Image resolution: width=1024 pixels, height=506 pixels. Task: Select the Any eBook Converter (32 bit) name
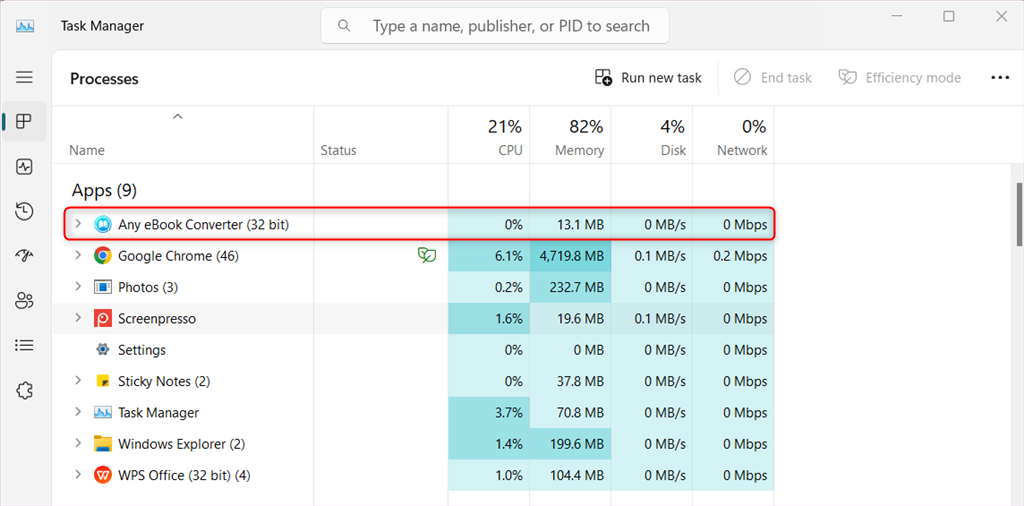pyautogui.click(x=203, y=225)
